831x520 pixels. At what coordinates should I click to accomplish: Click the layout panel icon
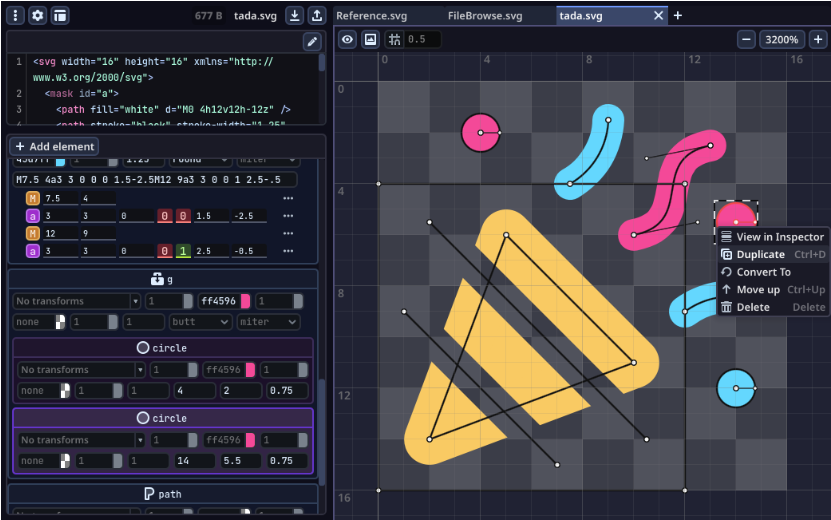(x=61, y=15)
